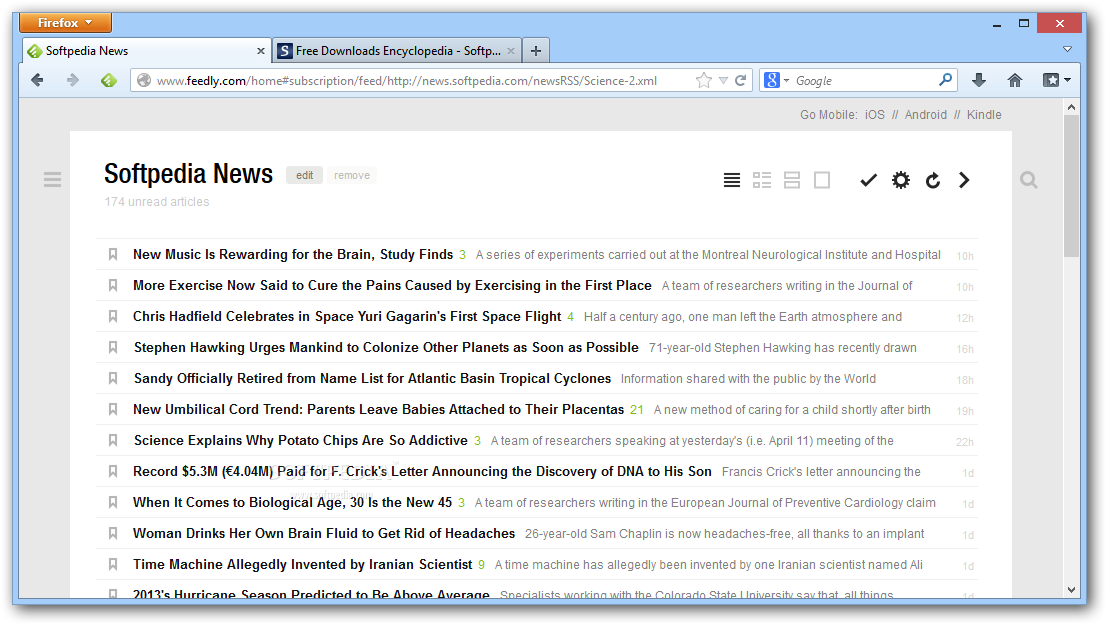Save Chris Hadfield article for later
The width and height of the screenshot is (1107, 625).
[112, 316]
